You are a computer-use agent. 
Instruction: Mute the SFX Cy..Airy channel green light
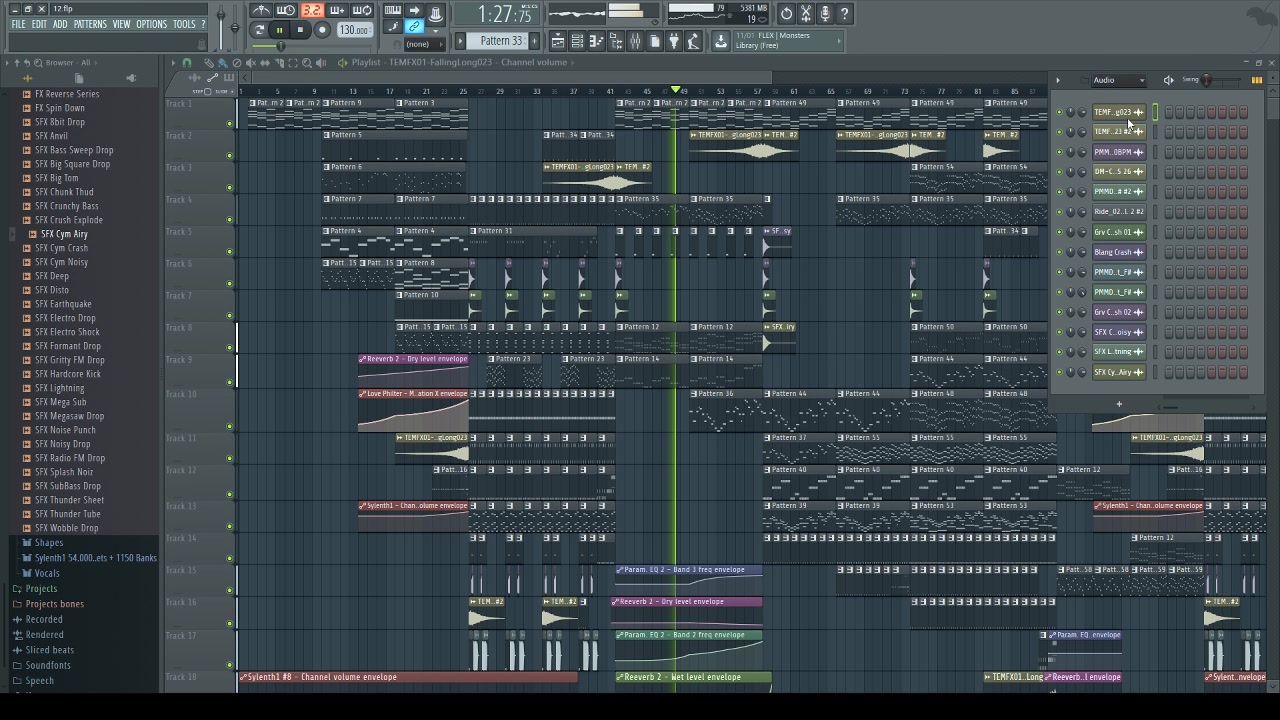click(1059, 372)
